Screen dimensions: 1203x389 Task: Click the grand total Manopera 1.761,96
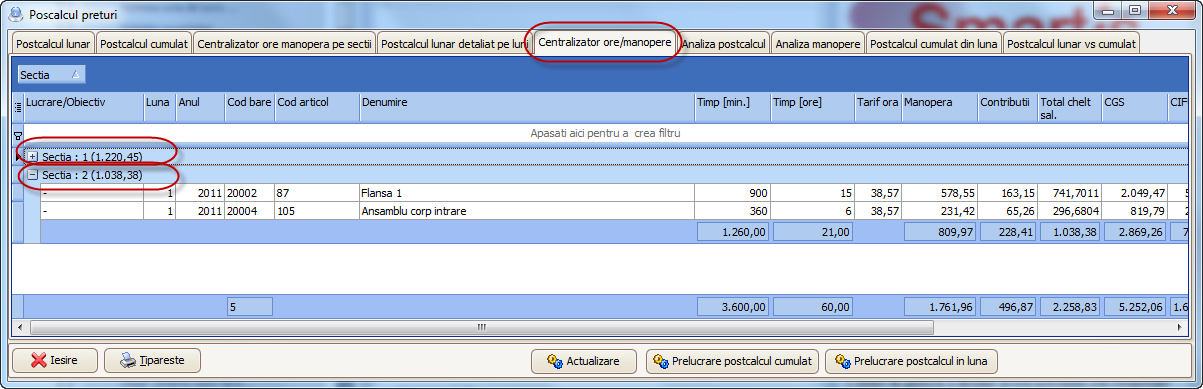tap(940, 306)
